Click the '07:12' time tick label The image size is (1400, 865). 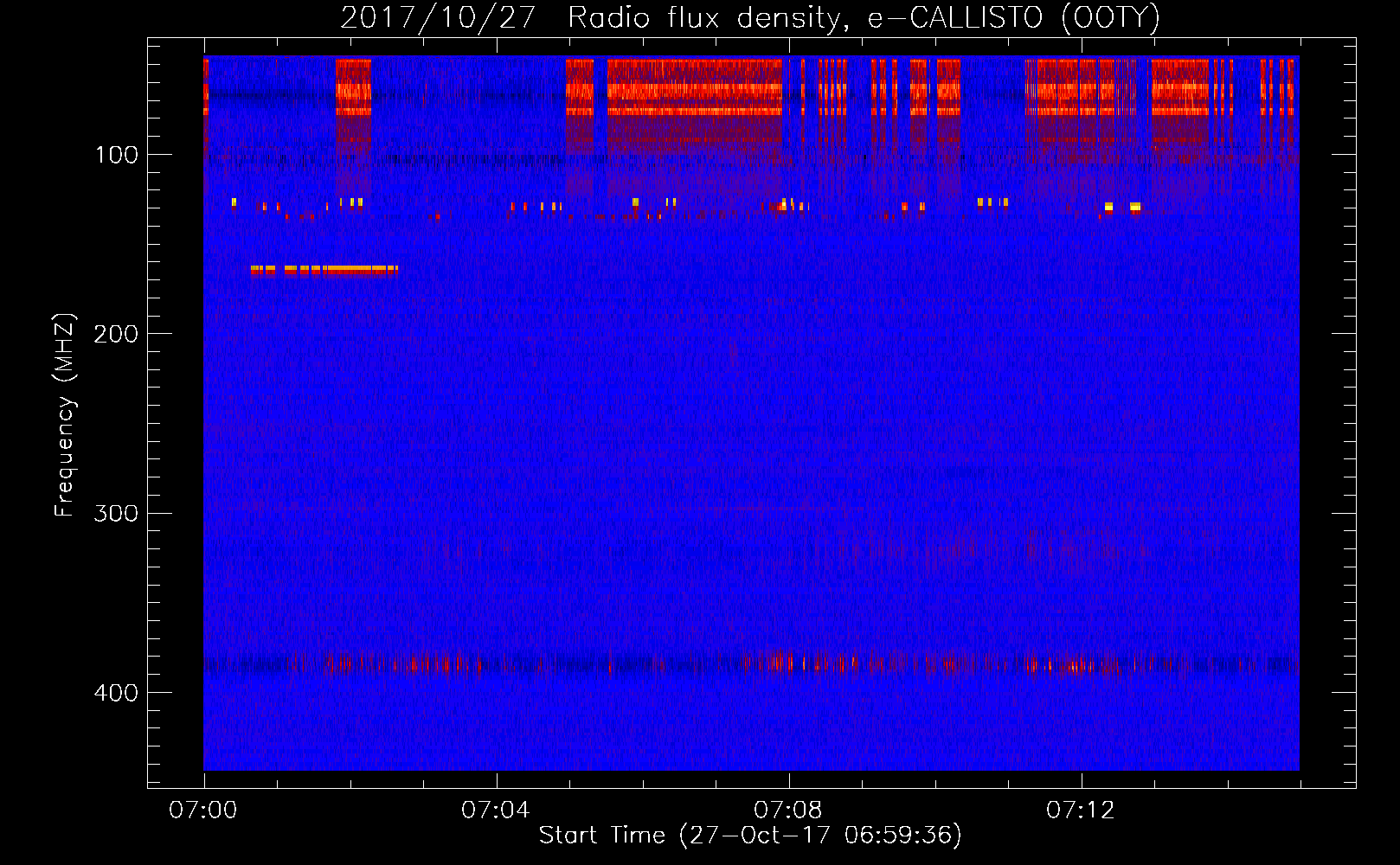point(1081,810)
